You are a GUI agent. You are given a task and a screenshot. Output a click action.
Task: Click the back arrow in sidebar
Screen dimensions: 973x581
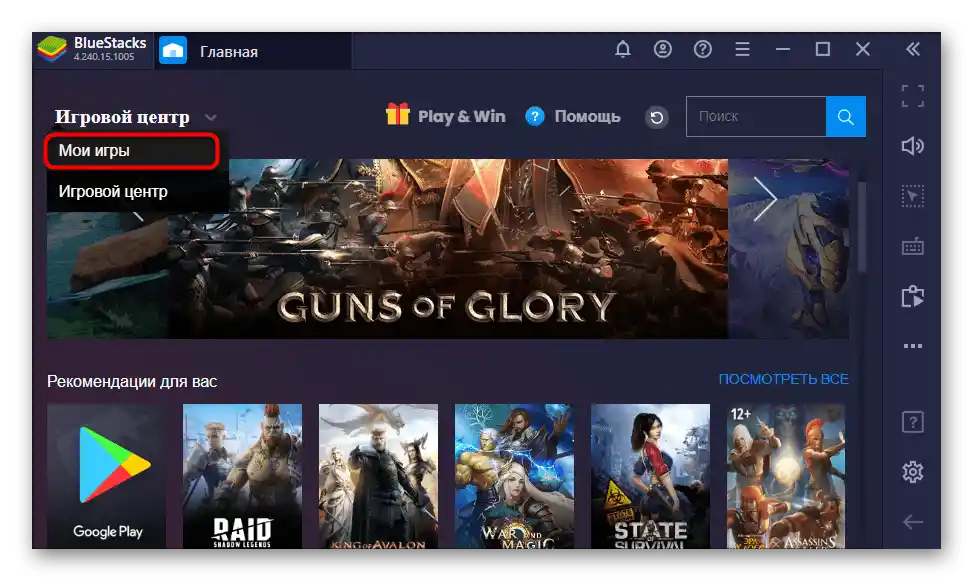point(913,522)
